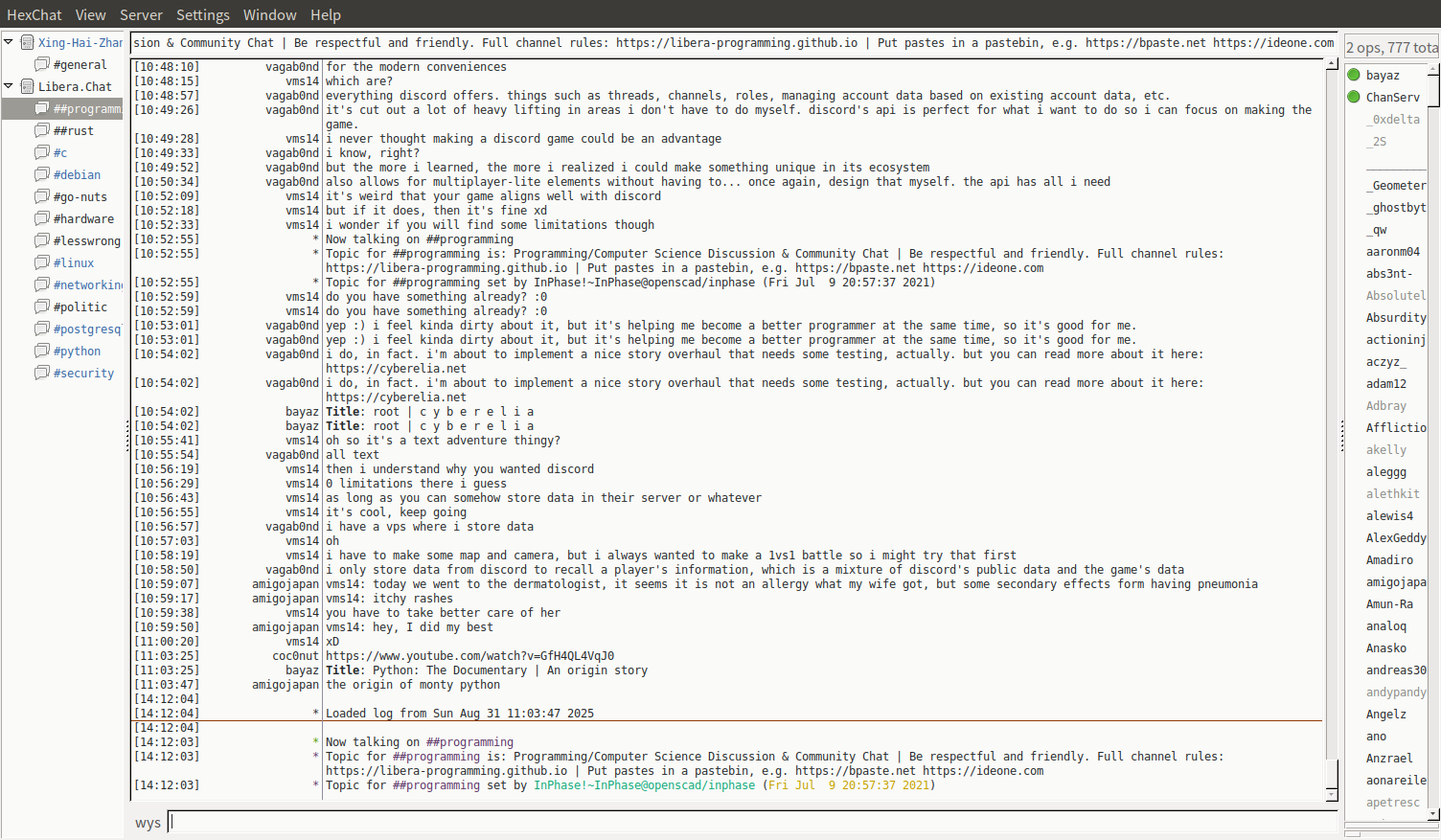Open the bpaste.net link in topic bar
Screen dimensions: 1441x840
[x=1146, y=42]
